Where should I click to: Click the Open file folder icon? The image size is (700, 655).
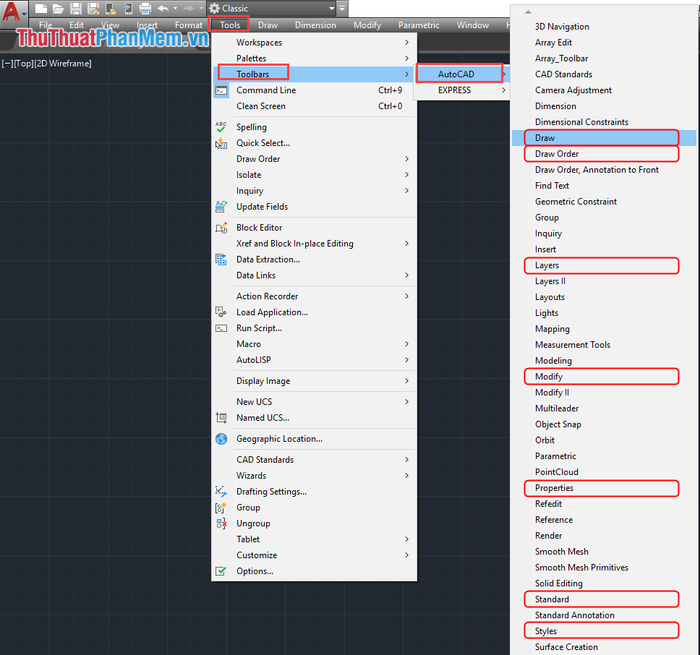coord(58,8)
